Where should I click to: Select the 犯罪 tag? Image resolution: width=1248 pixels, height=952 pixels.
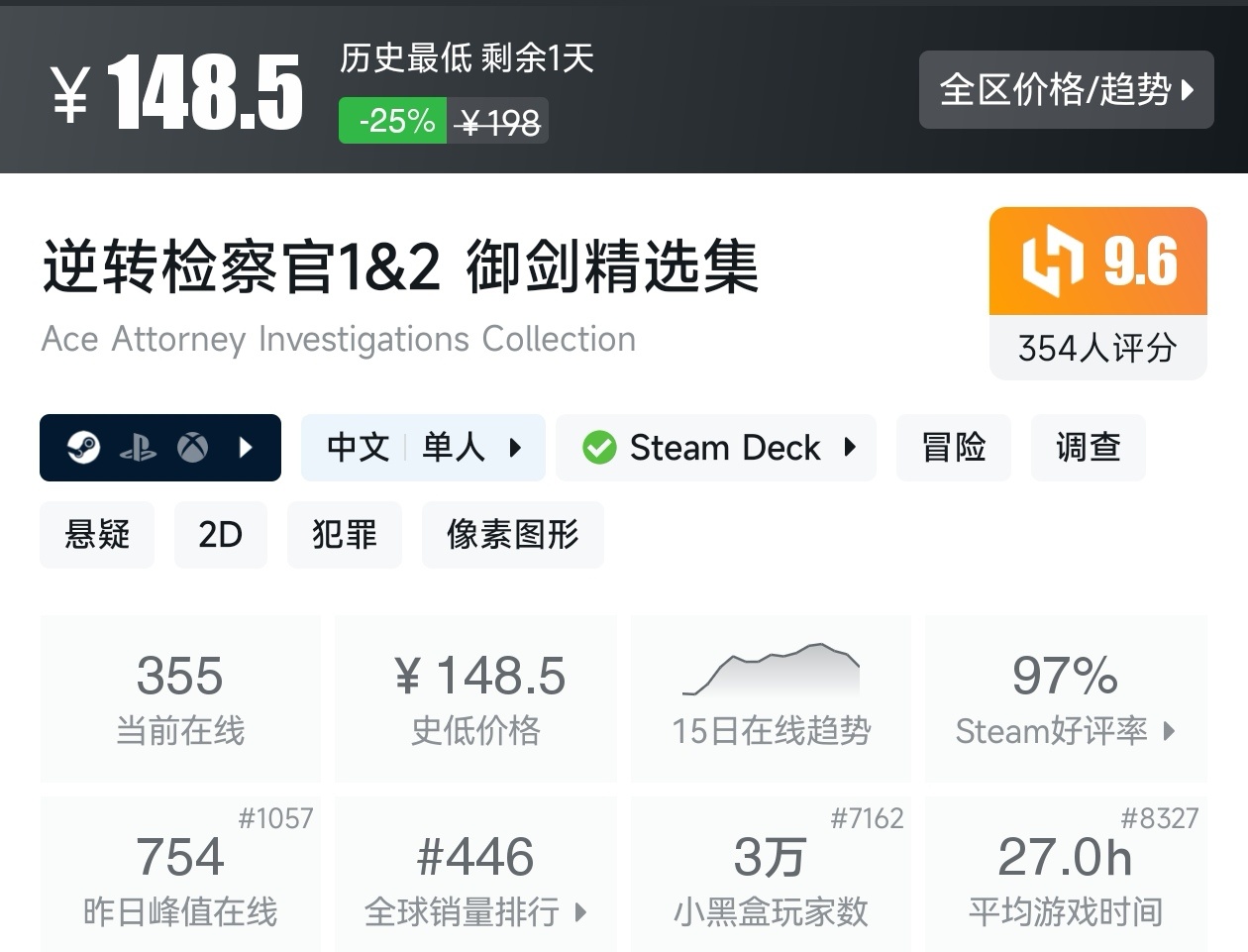(x=345, y=535)
